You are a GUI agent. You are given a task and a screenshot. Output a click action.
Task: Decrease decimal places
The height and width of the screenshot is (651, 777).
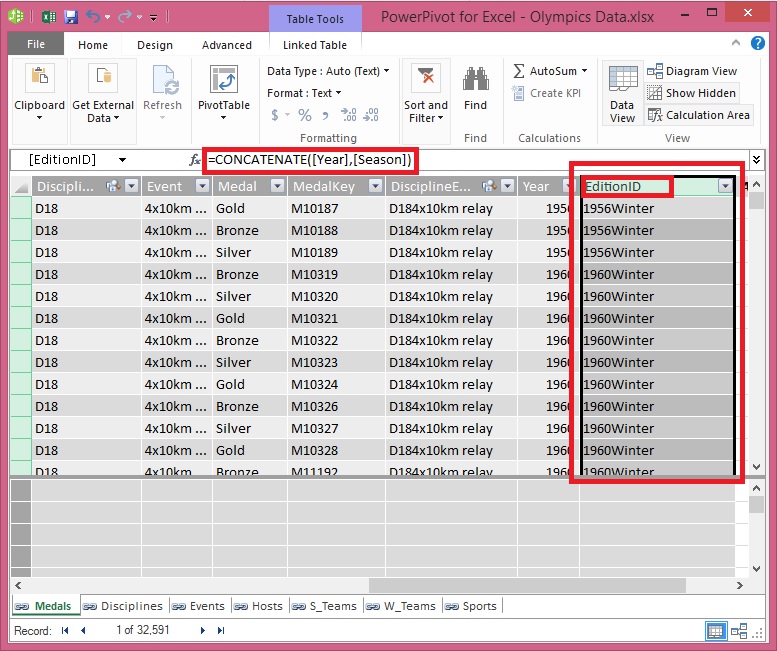coord(371,115)
